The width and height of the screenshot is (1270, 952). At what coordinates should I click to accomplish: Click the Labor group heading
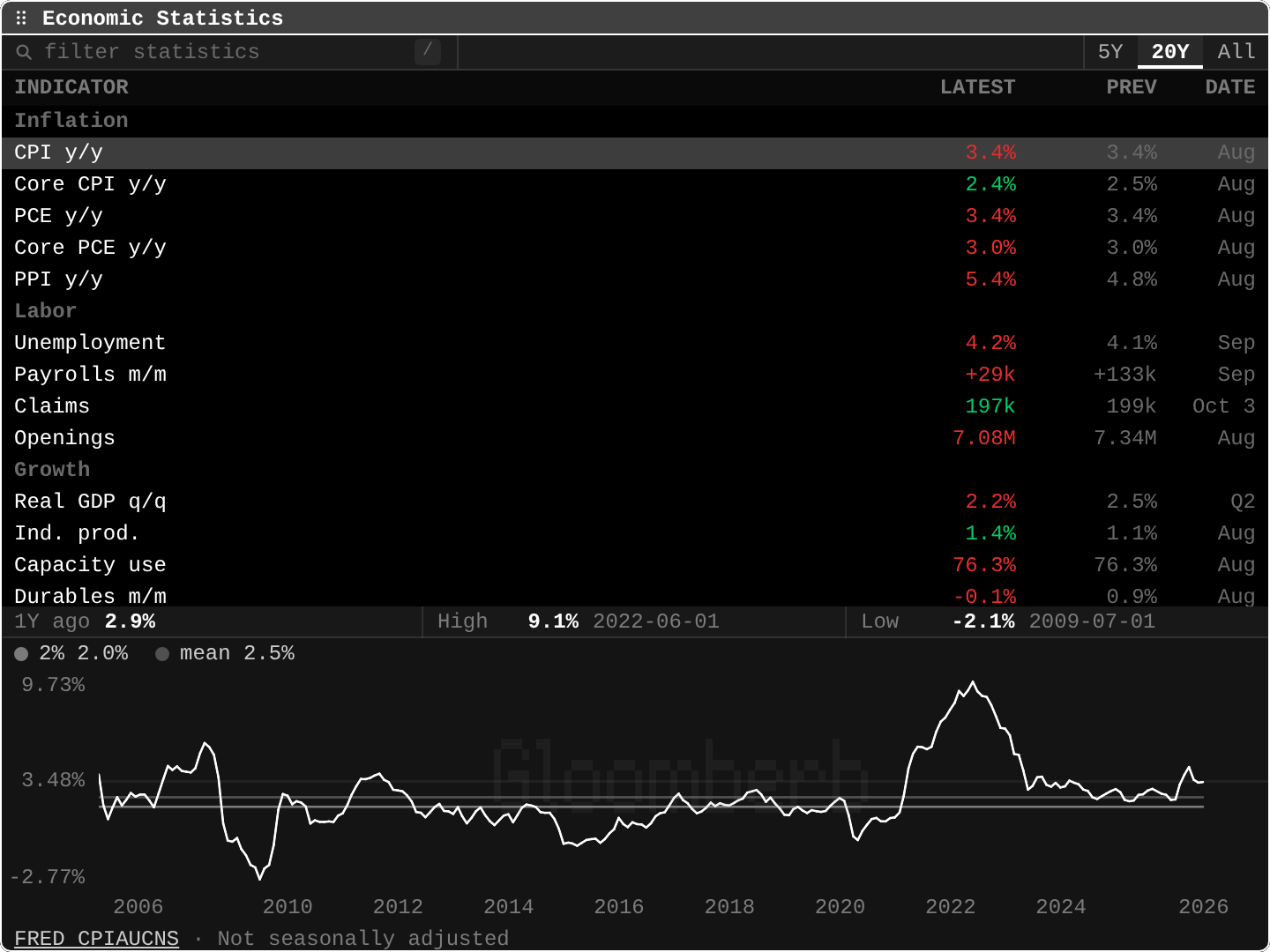46,311
